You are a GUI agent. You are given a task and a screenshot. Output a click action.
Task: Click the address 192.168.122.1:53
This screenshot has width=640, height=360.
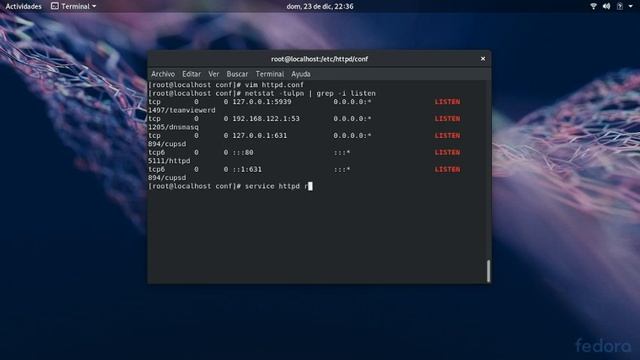(266, 119)
